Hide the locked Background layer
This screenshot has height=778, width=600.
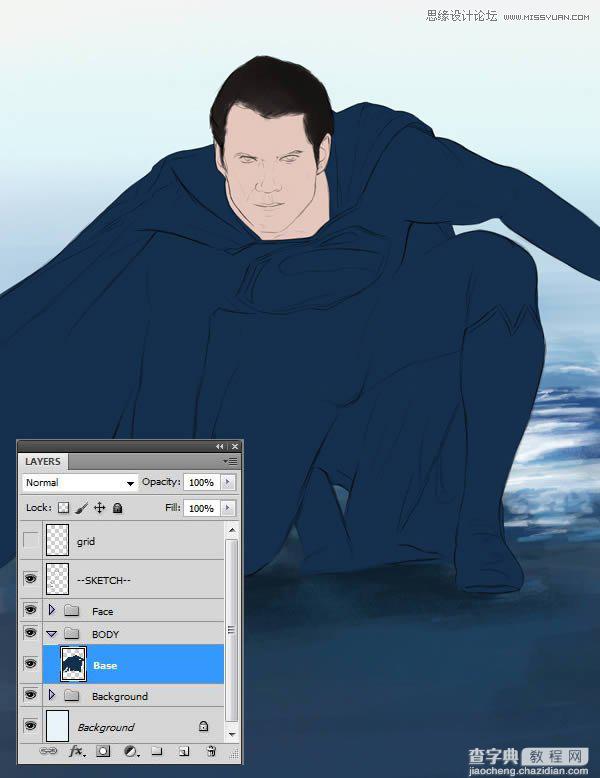point(30,726)
